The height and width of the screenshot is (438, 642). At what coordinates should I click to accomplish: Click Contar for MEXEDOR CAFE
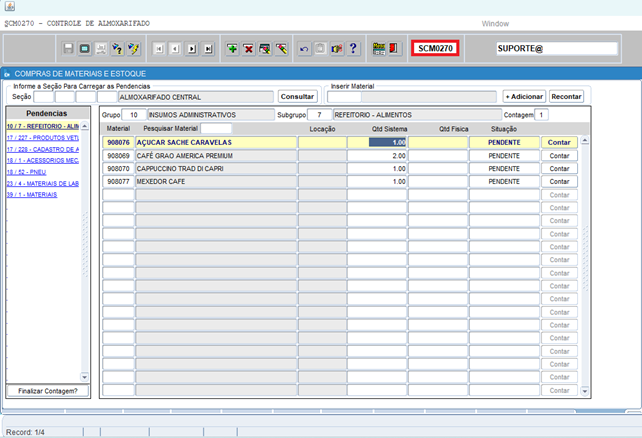pyautogui.click(x=559, y=181)
